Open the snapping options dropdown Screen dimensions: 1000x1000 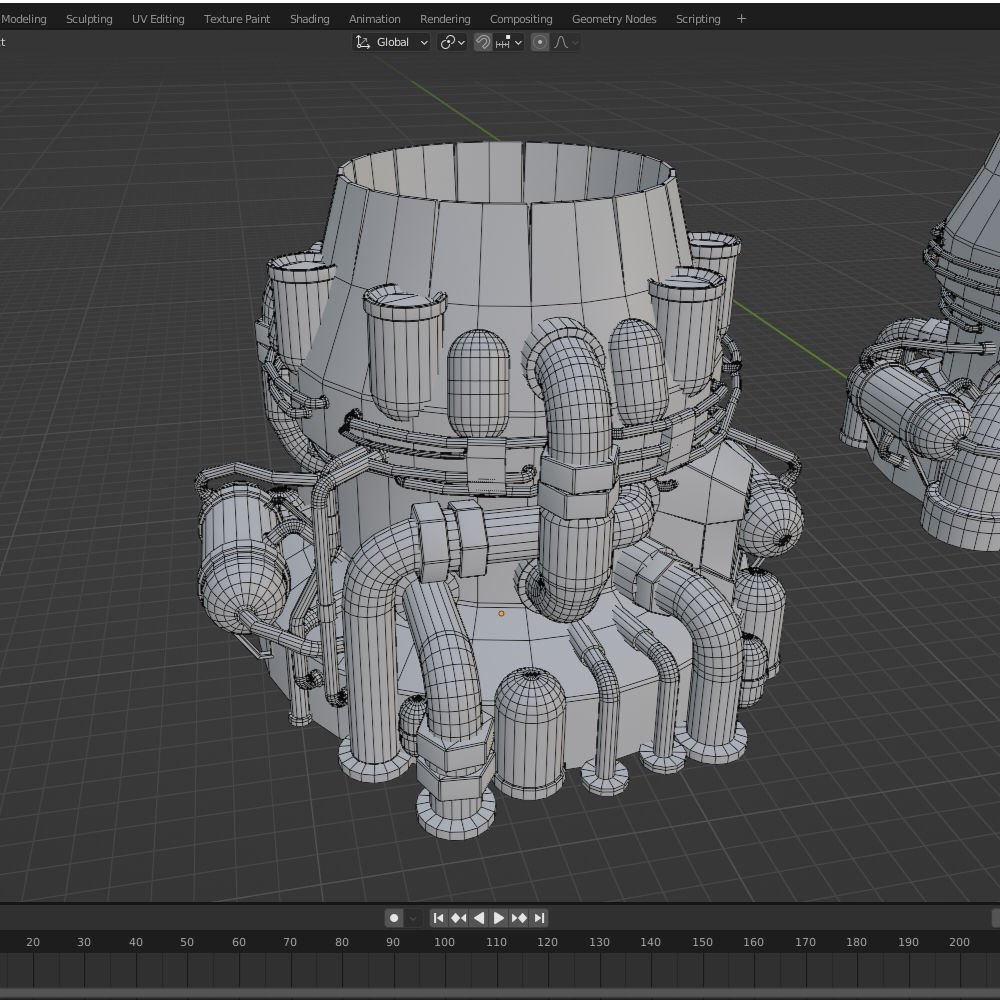pos(509,42)
